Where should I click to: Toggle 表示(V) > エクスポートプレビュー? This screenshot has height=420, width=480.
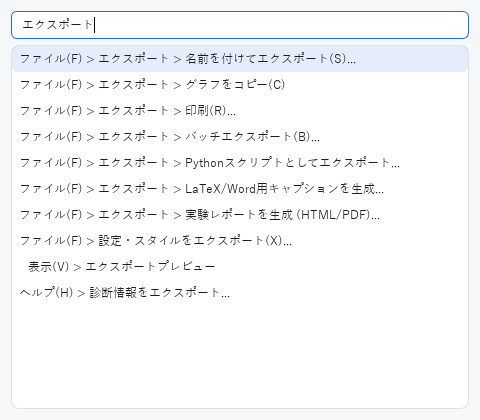click(x=240, y=267)
